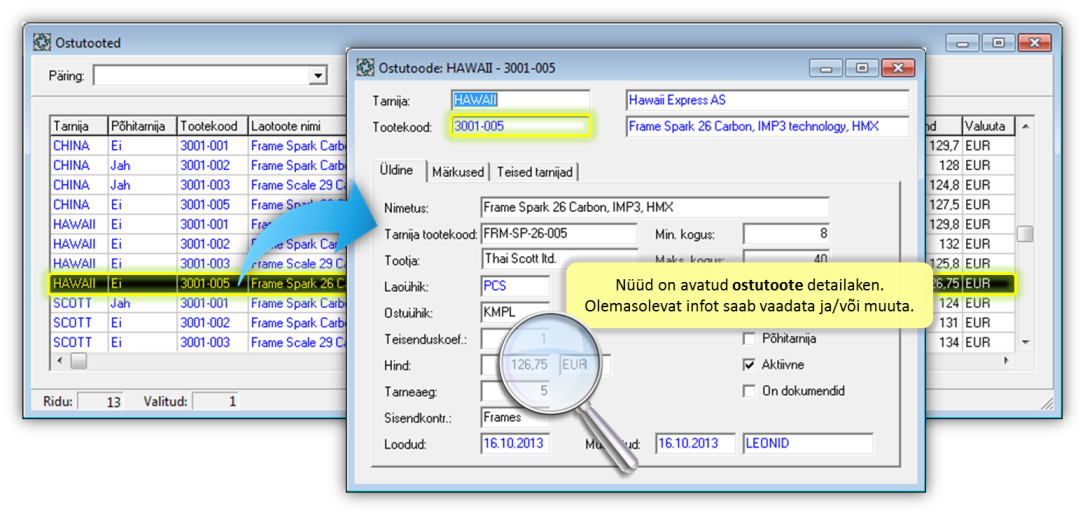
Task: Switch to the Üldine tab
Action: pyautogui.click(x=397, y=172)
